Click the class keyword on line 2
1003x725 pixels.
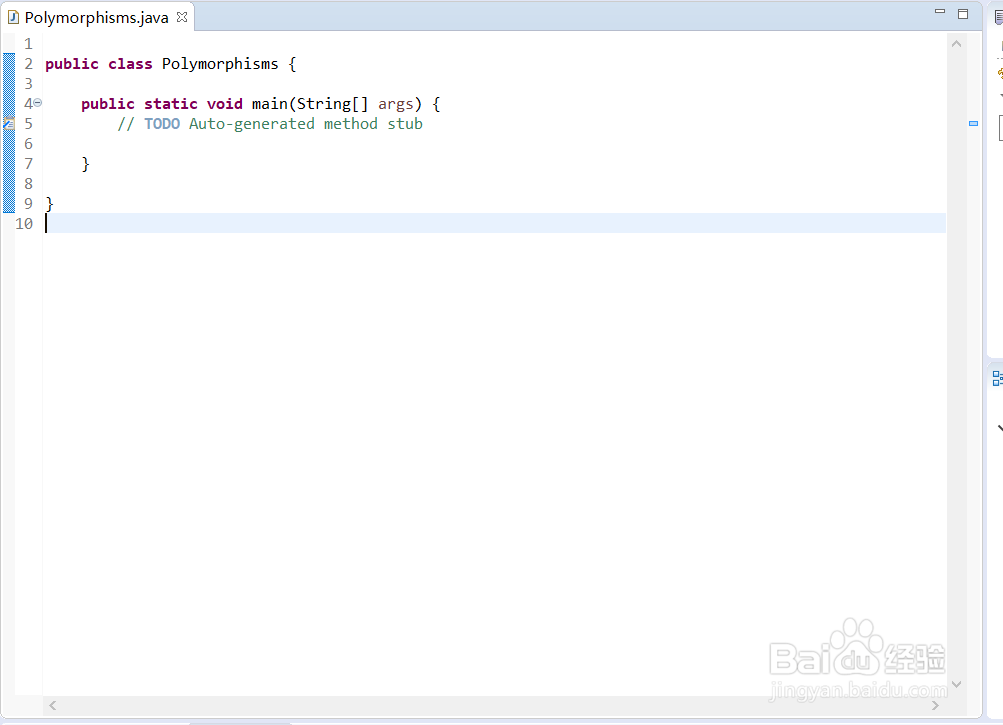click(x=130, y=64)
